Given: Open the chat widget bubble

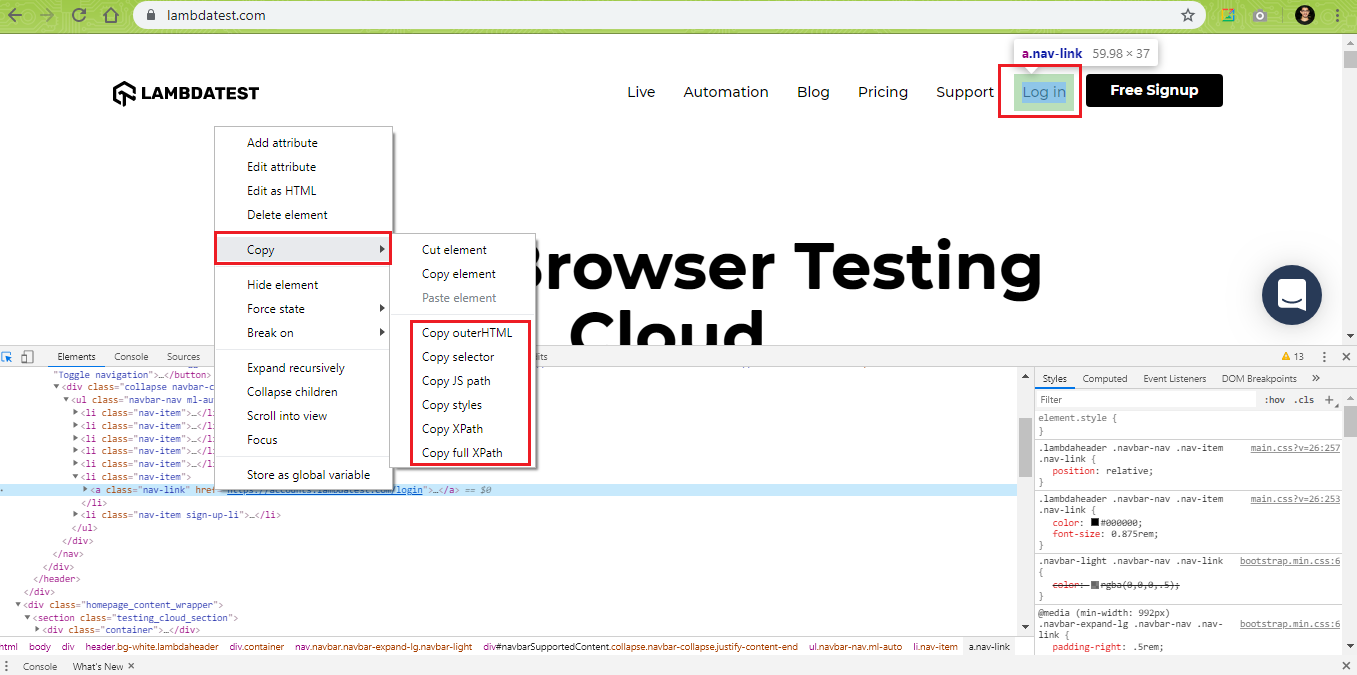Looking at the screenshot, I should click(x=1292, y=295).
